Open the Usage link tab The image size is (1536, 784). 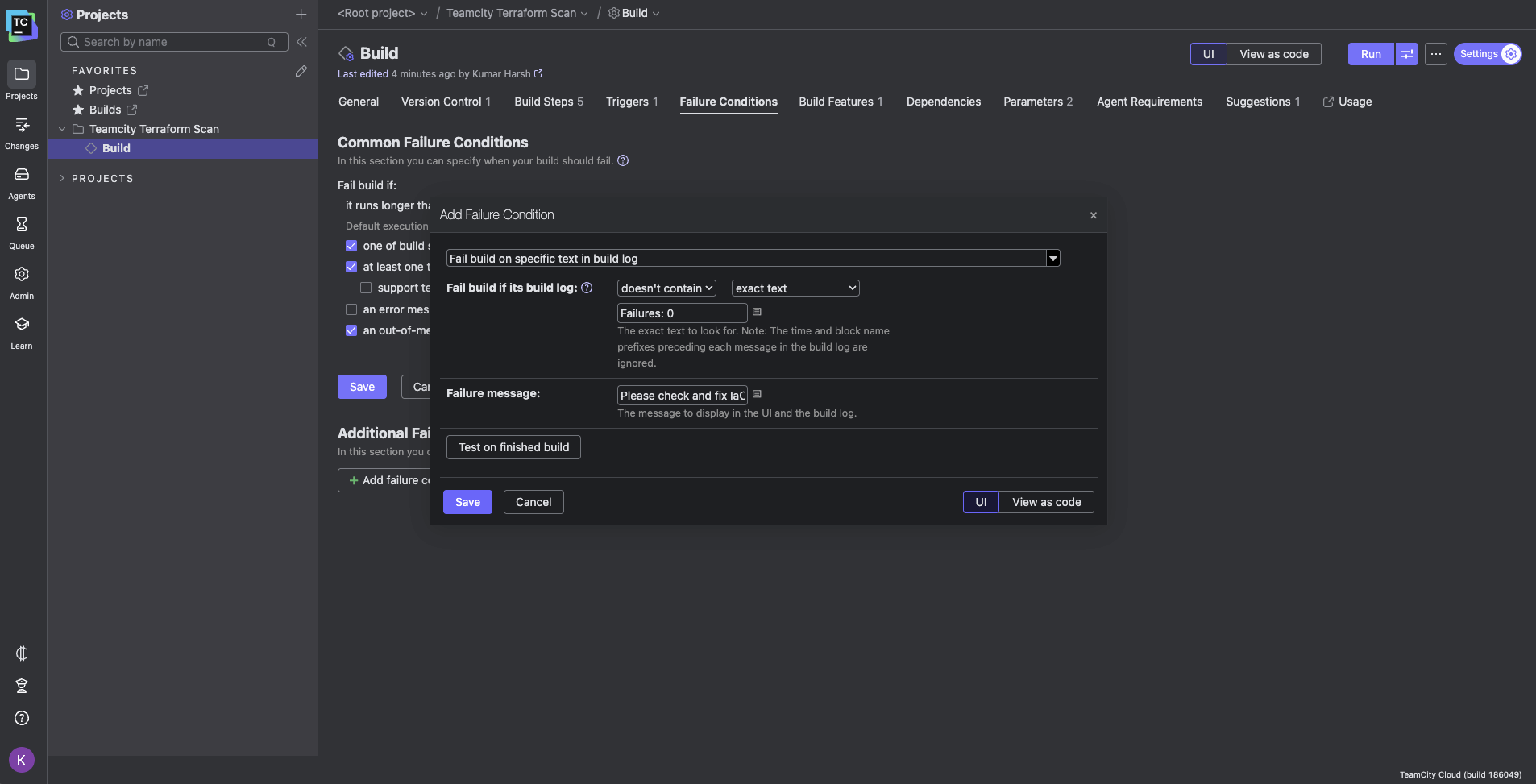click(x=1347, y=102)
